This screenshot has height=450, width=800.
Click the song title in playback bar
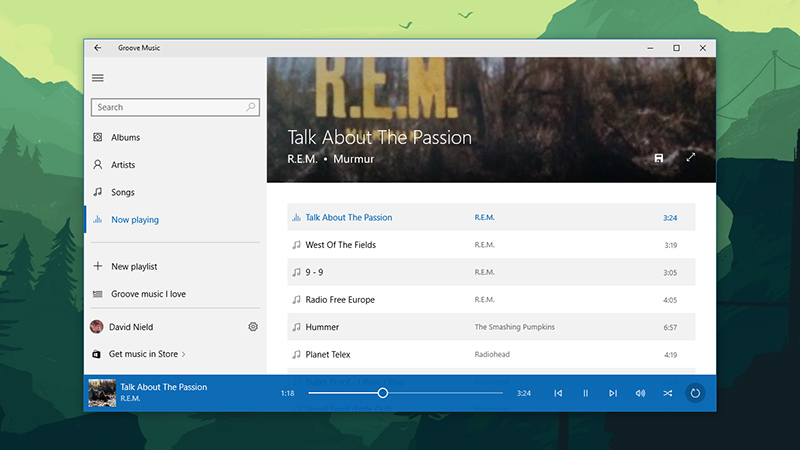pyautogui.click(x=164, y=387)
